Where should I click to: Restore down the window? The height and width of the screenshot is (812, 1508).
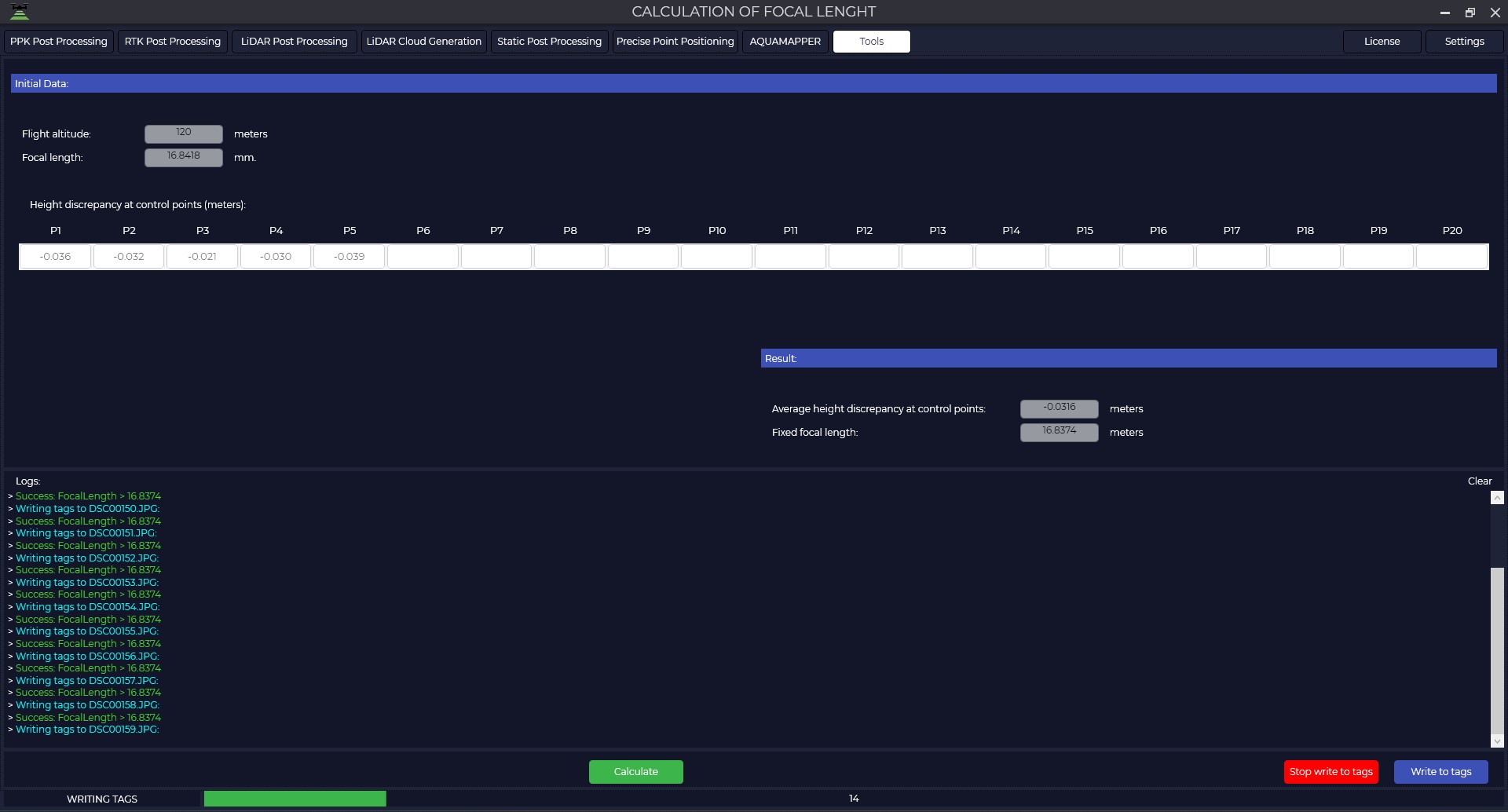click(1470, 13)
